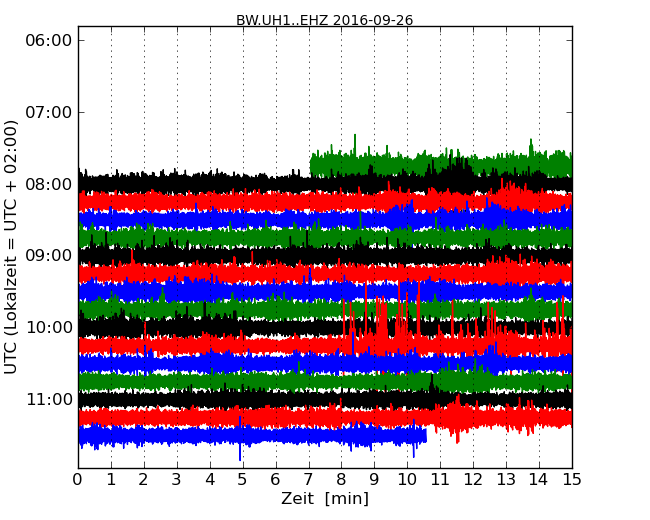Click the bottom blue trace that ends early

point(250,436)
